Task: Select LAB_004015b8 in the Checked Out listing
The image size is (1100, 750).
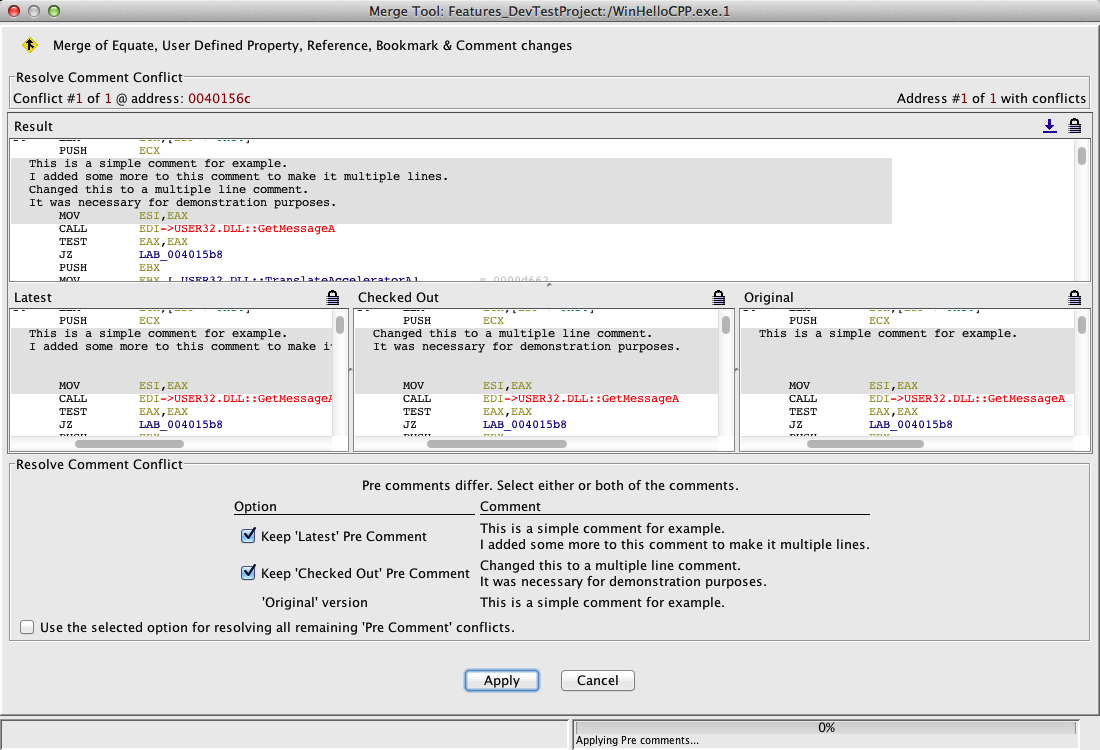Action: pyautogui.click(x=524, y=424)
